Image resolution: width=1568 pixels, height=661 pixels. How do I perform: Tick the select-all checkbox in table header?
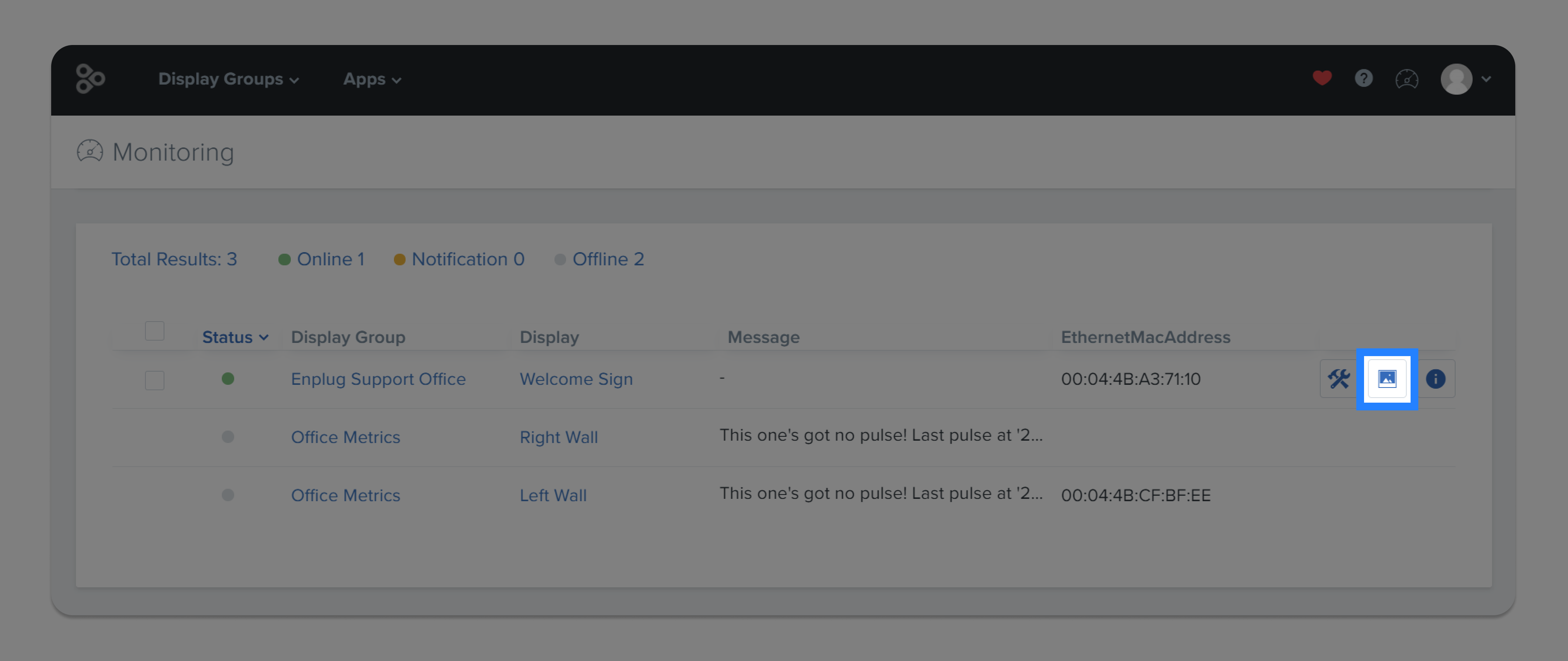click(x=155, y=331)
